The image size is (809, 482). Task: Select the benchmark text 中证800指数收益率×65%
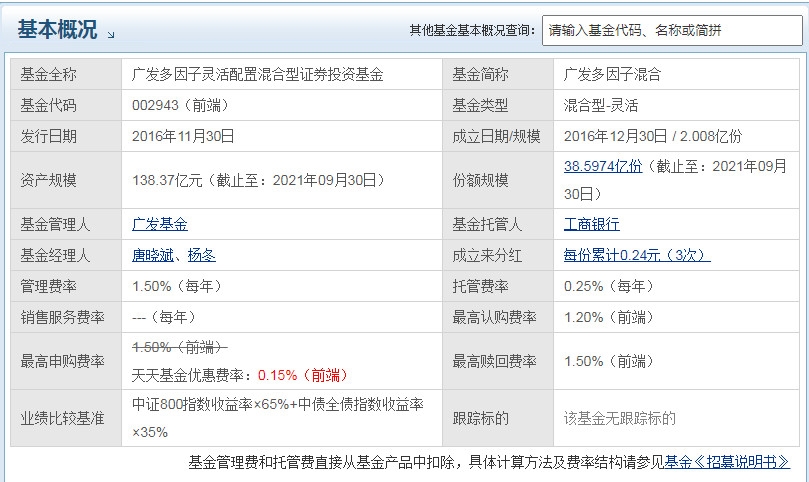(211, 404)
